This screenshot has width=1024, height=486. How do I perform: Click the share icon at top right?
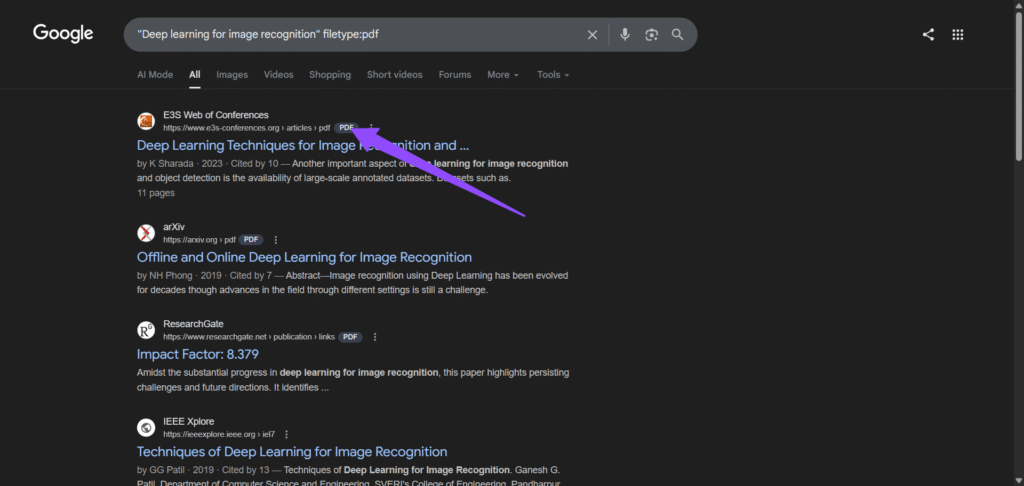tap(928, 35)
